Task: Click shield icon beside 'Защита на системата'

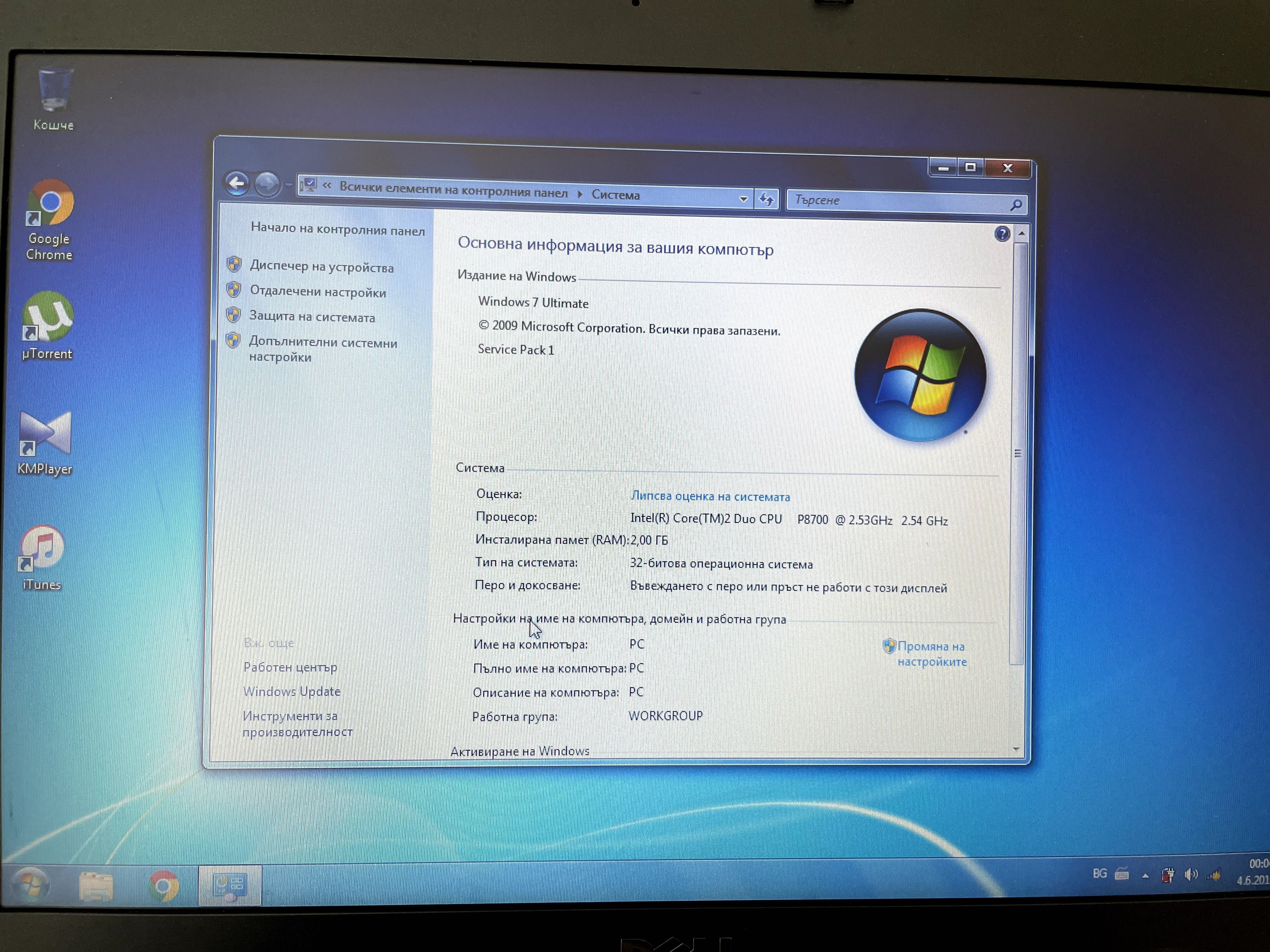Action: [233, 314]
